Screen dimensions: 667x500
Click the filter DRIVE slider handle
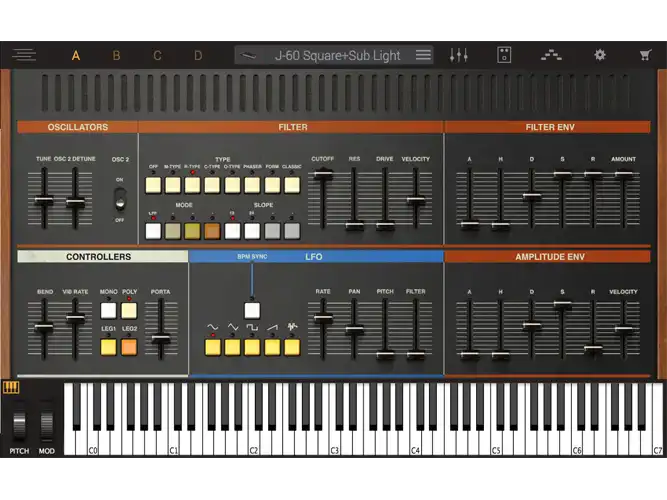(385, 225)
